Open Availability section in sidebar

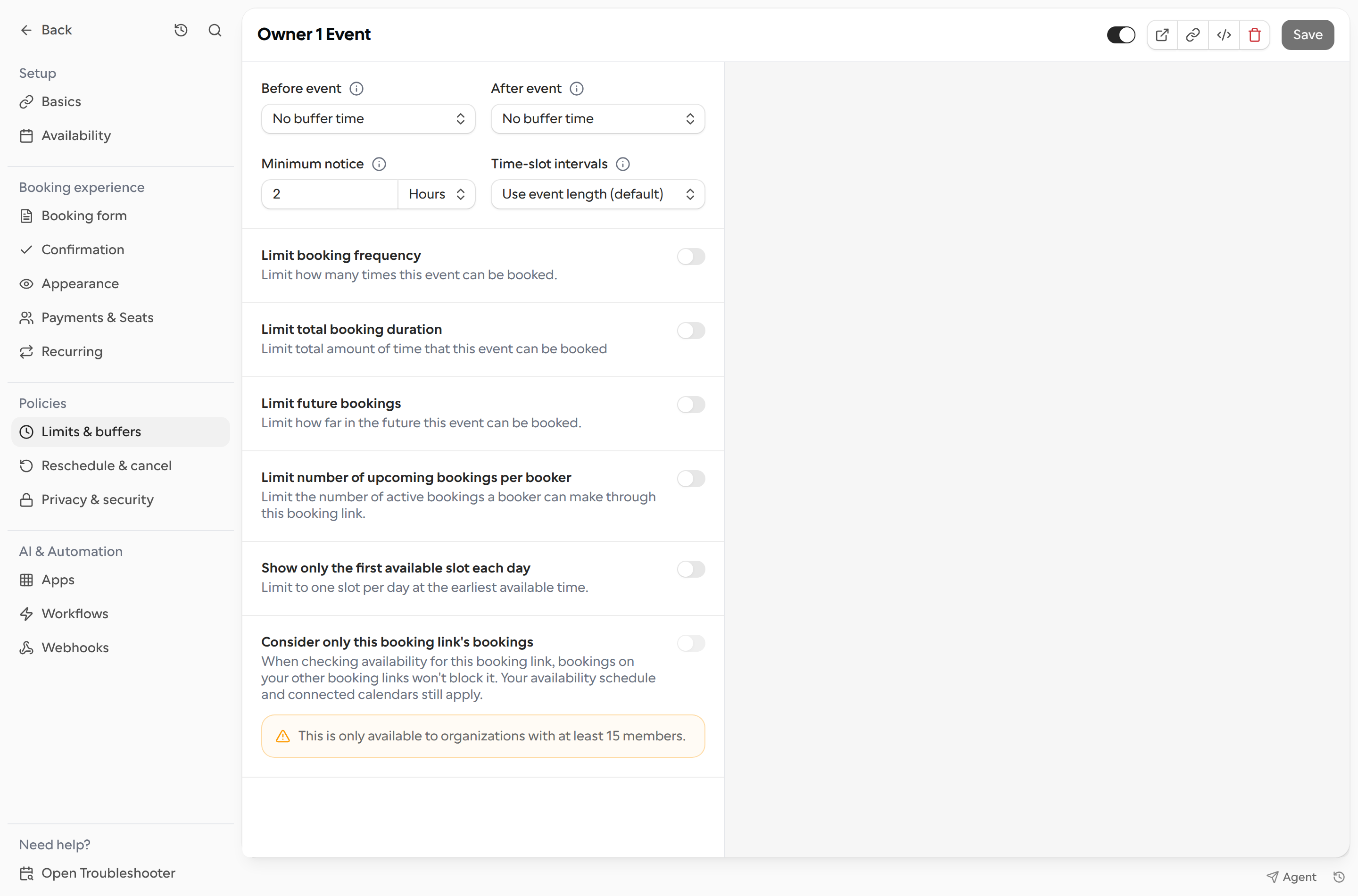tap(121, 135)
